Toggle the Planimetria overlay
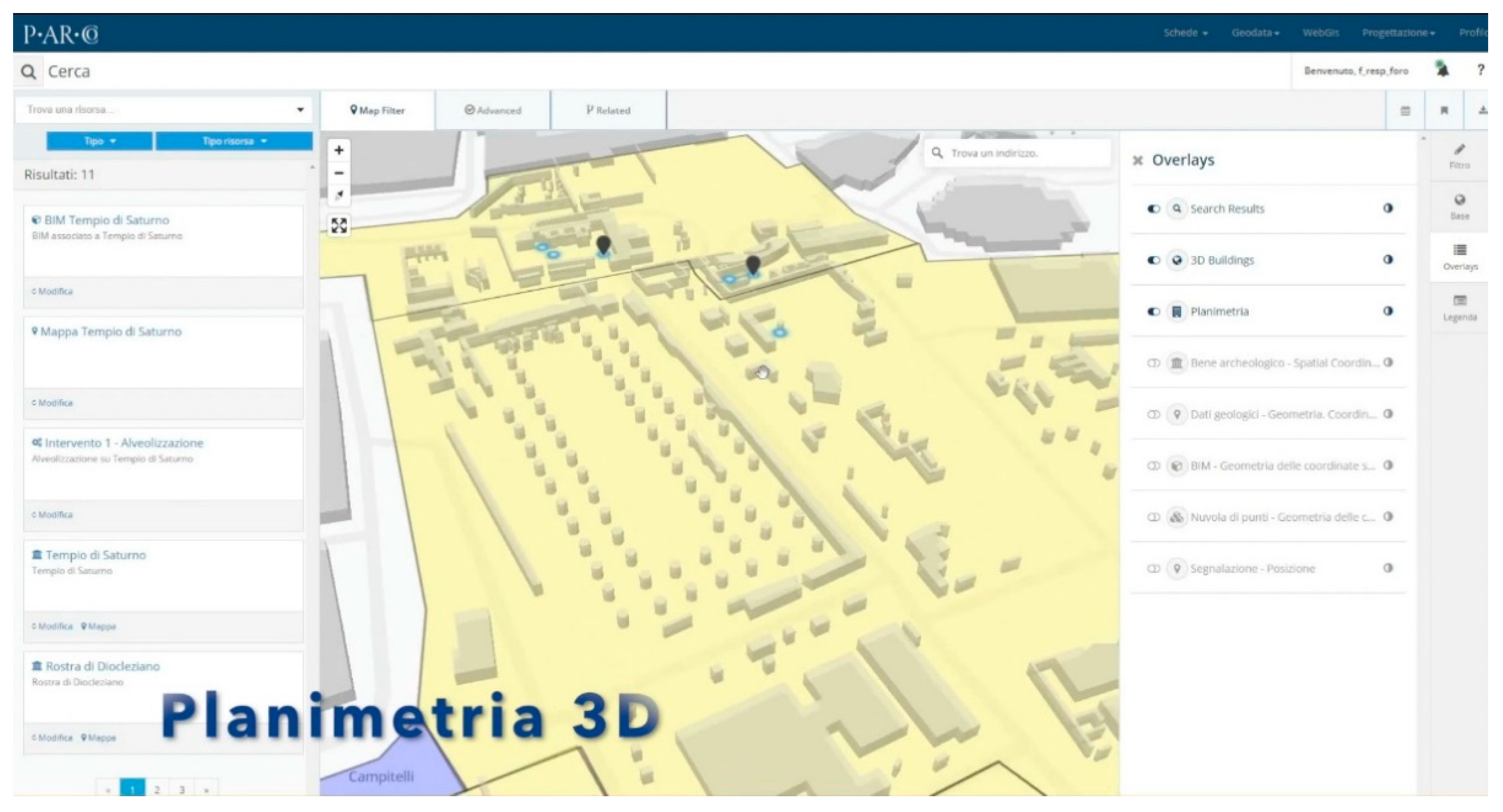 point(1153,312)
